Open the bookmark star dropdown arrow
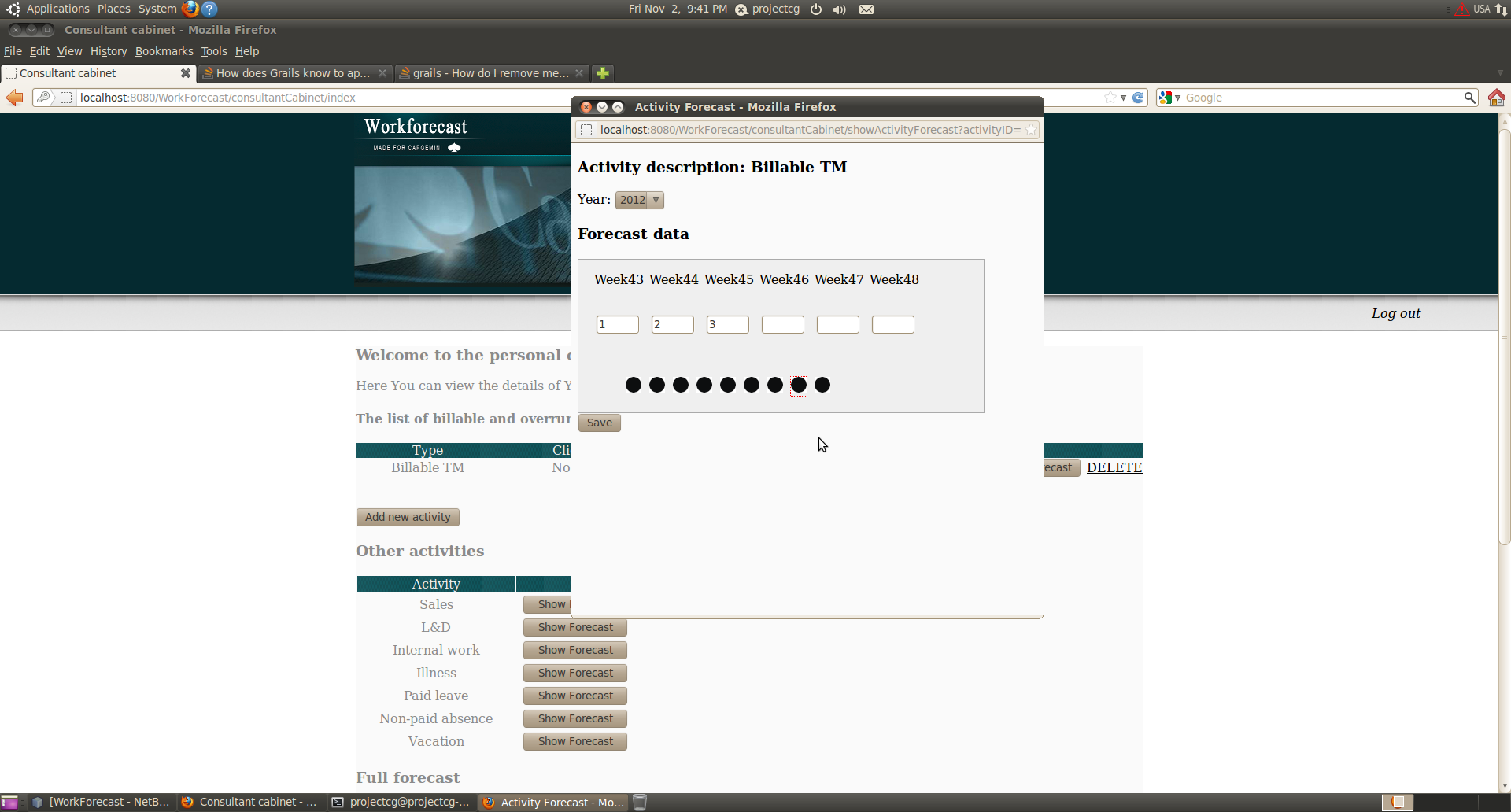Image resolution: width=1511 pixels, height=812 pixels. click(x=1123, y=98)
